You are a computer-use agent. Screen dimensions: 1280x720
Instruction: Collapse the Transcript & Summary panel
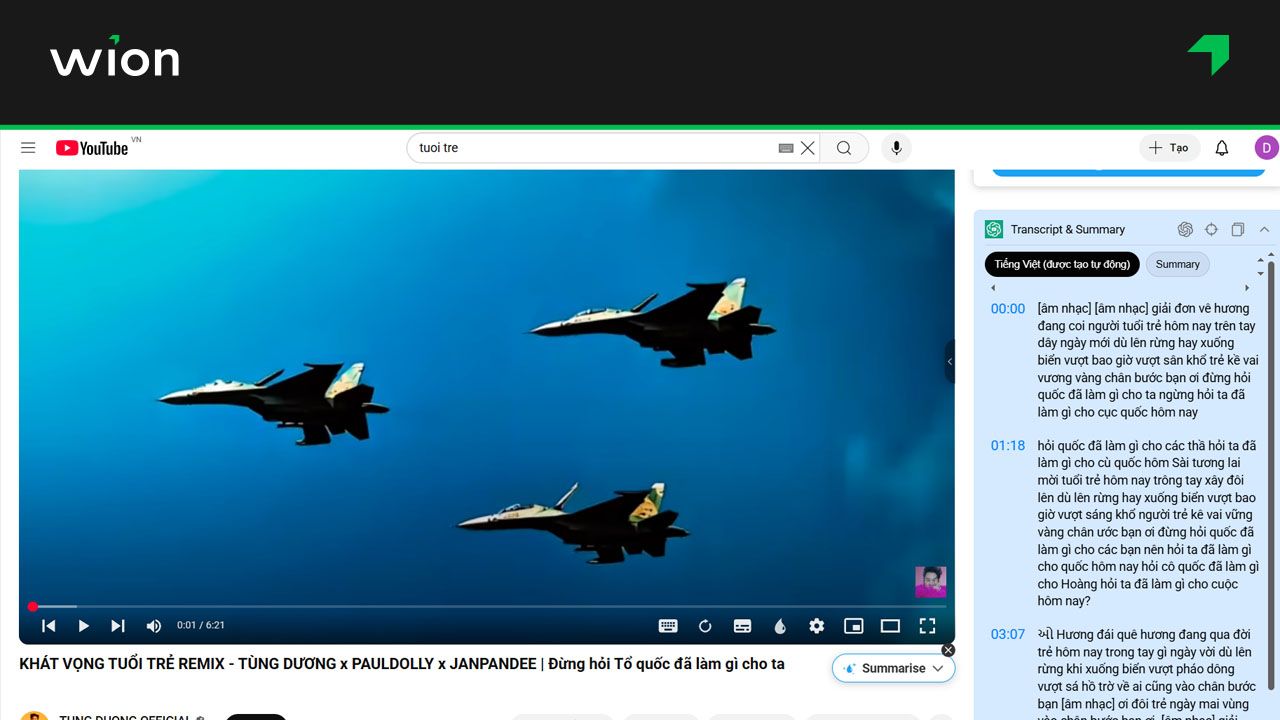(x=1263, y=229)
